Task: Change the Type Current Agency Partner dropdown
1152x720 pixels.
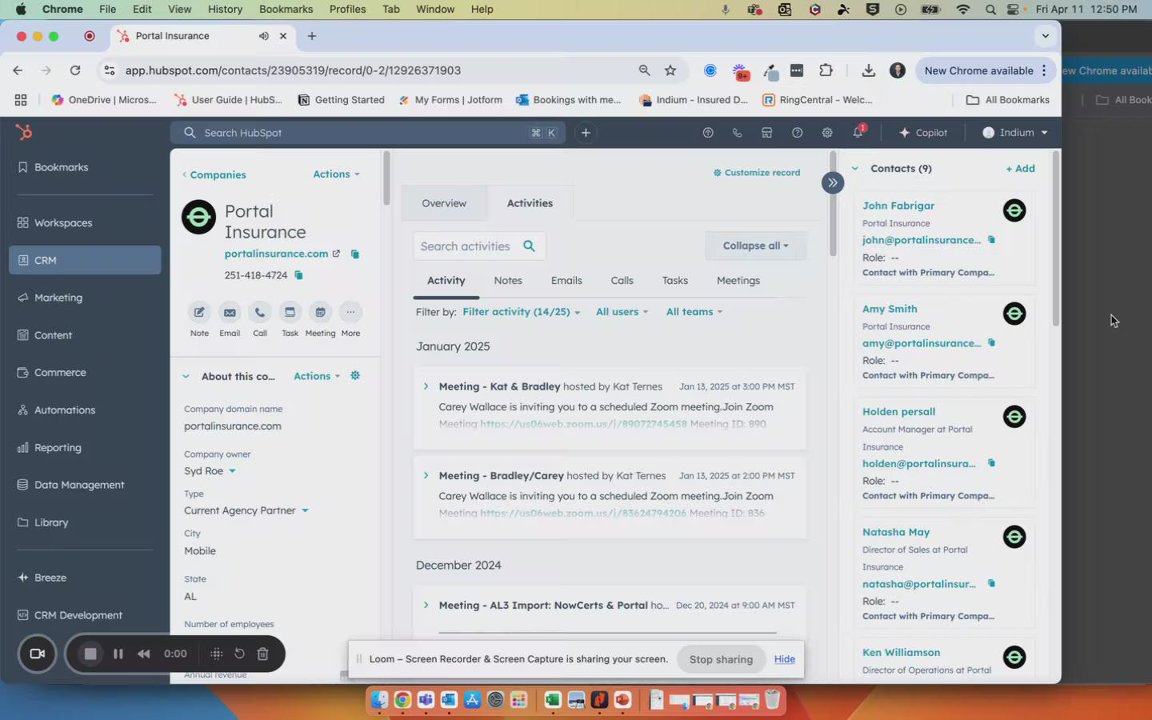Action: coord(246,511)
